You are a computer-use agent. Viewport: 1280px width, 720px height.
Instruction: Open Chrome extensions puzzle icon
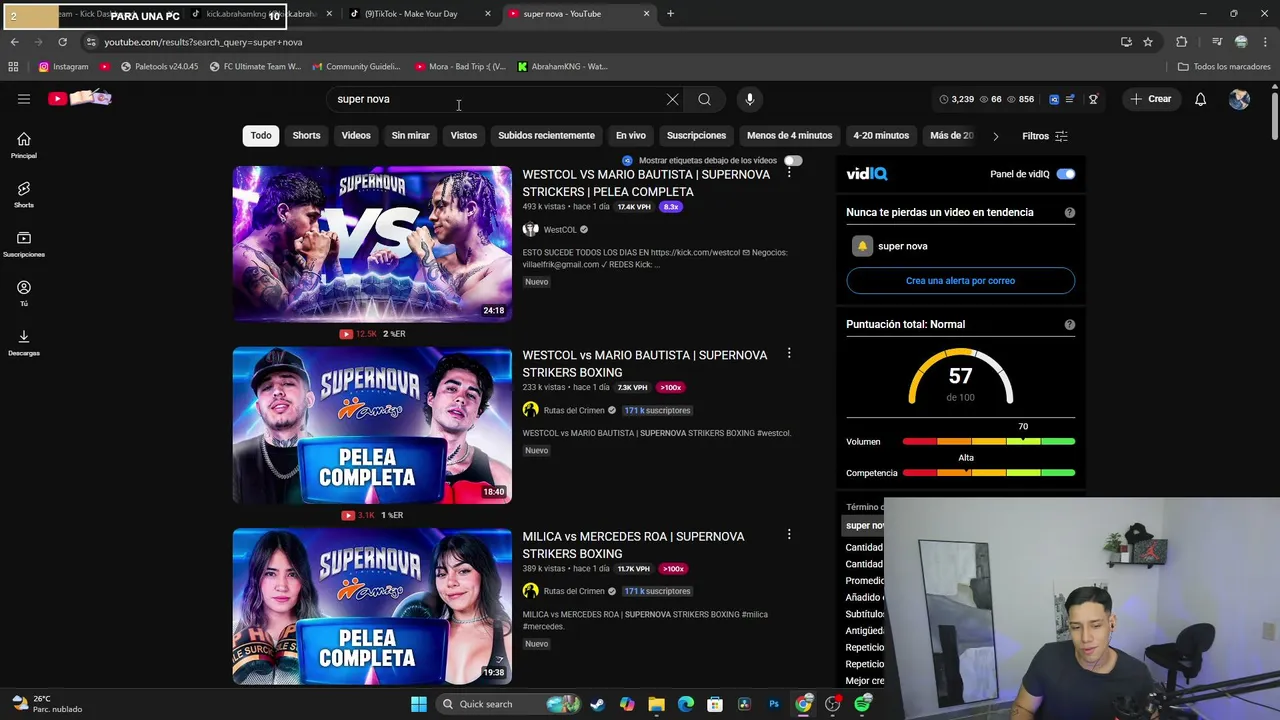pos(1182,42)
